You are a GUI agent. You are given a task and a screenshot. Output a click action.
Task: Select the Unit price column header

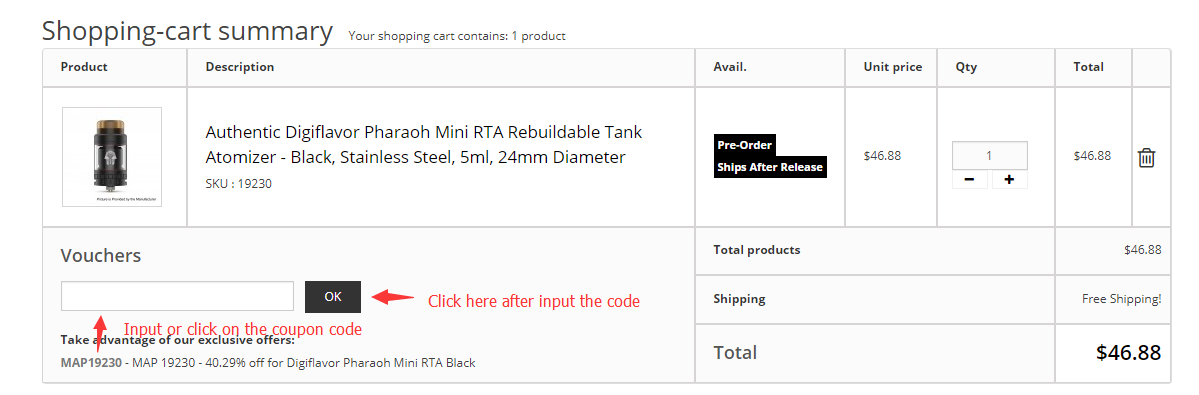tap(892, 66)
